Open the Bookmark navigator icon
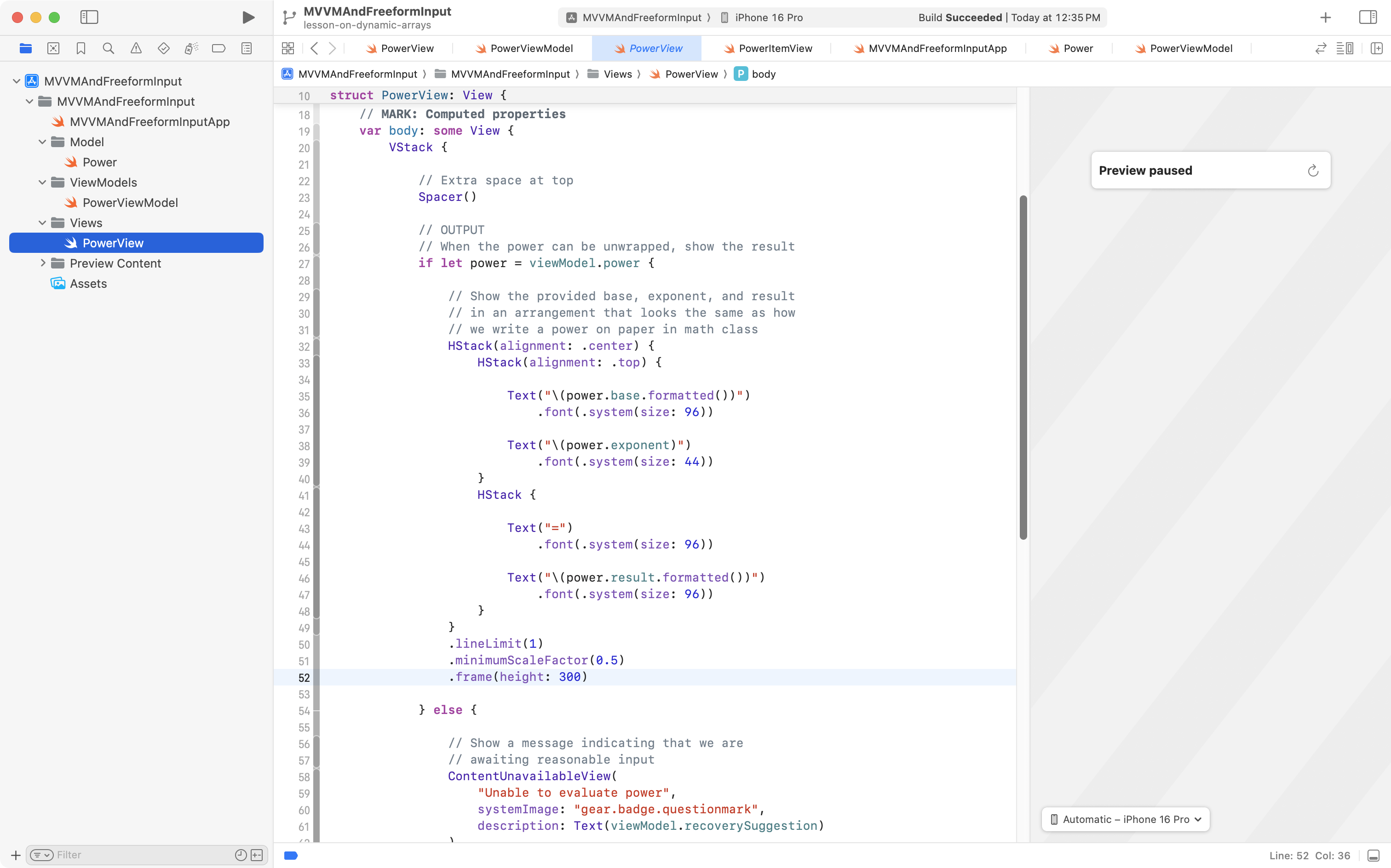1391x868 pixels. (81, 48)
